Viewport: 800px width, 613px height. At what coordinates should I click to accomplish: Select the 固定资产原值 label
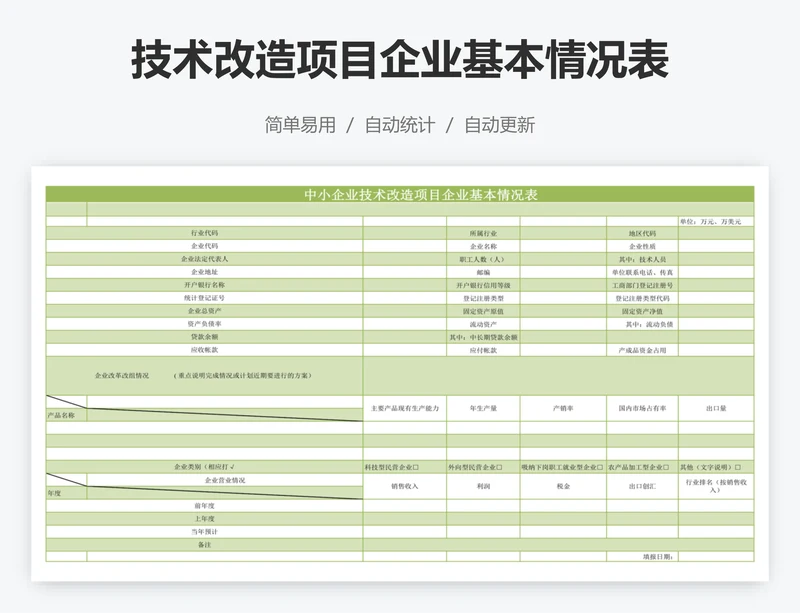(x=483, y=311)
